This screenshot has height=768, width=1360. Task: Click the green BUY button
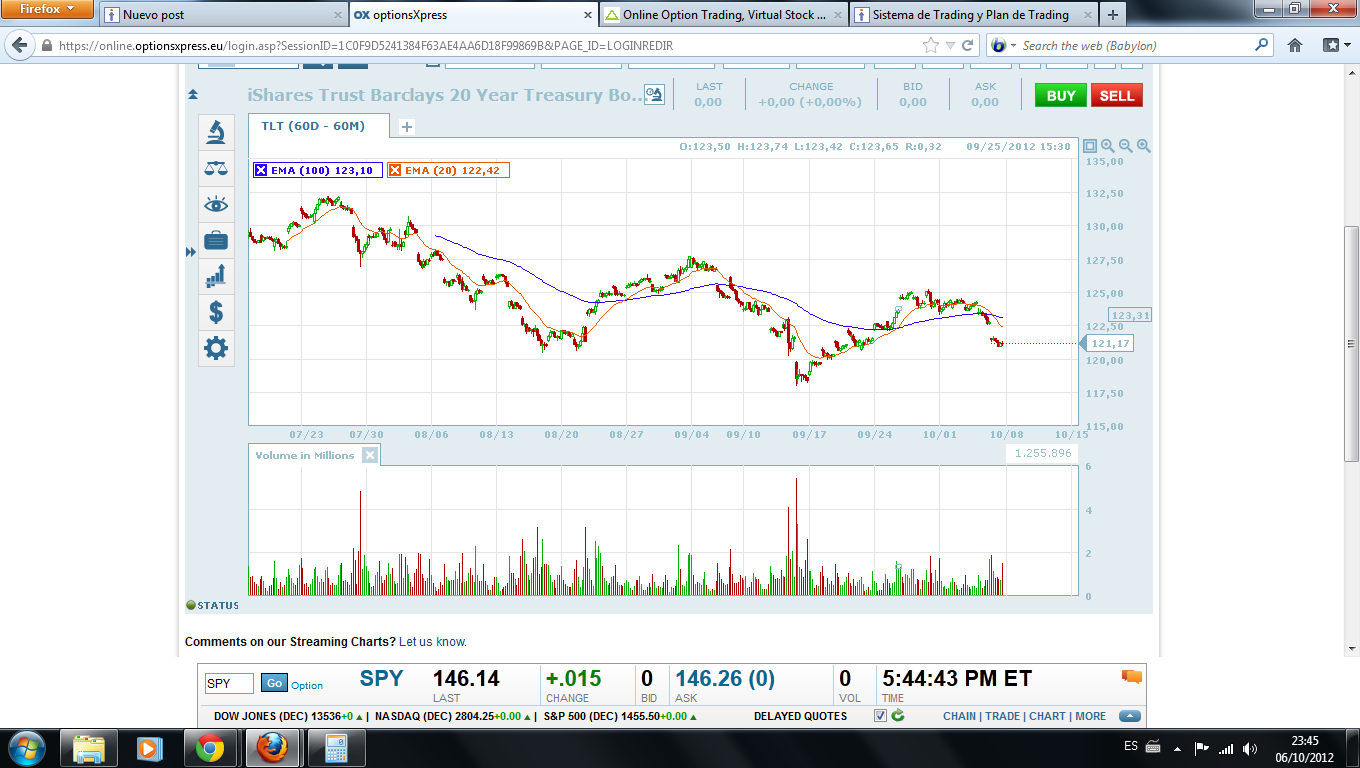point(1061,95)
